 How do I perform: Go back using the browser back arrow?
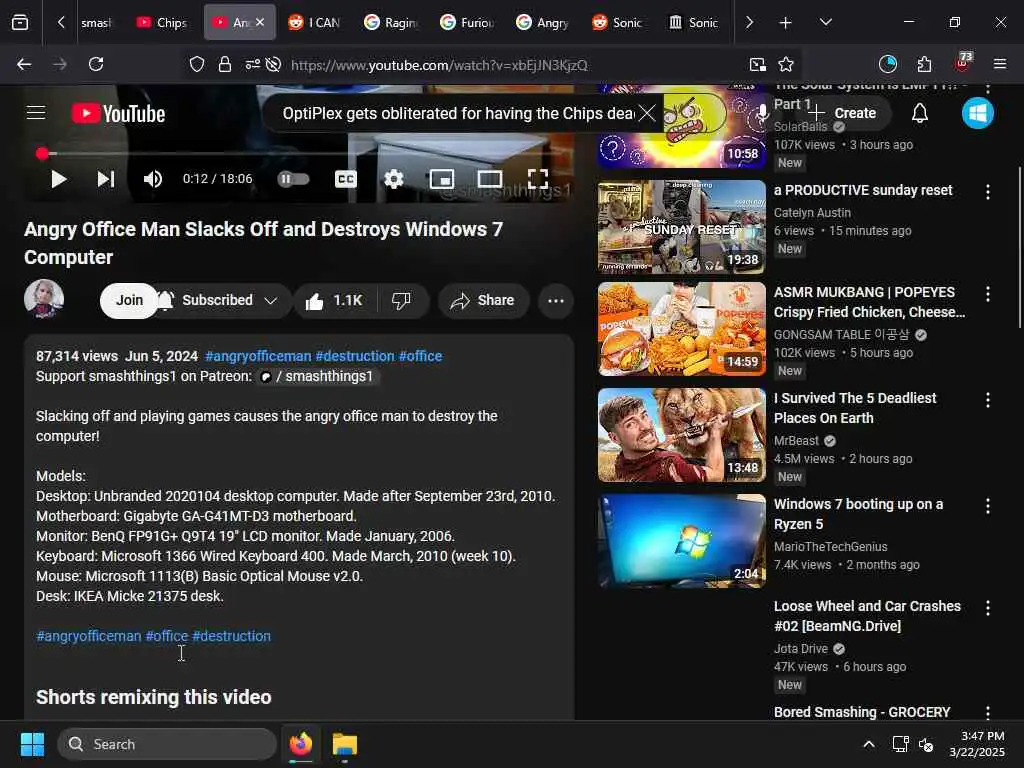coord(24,64)
